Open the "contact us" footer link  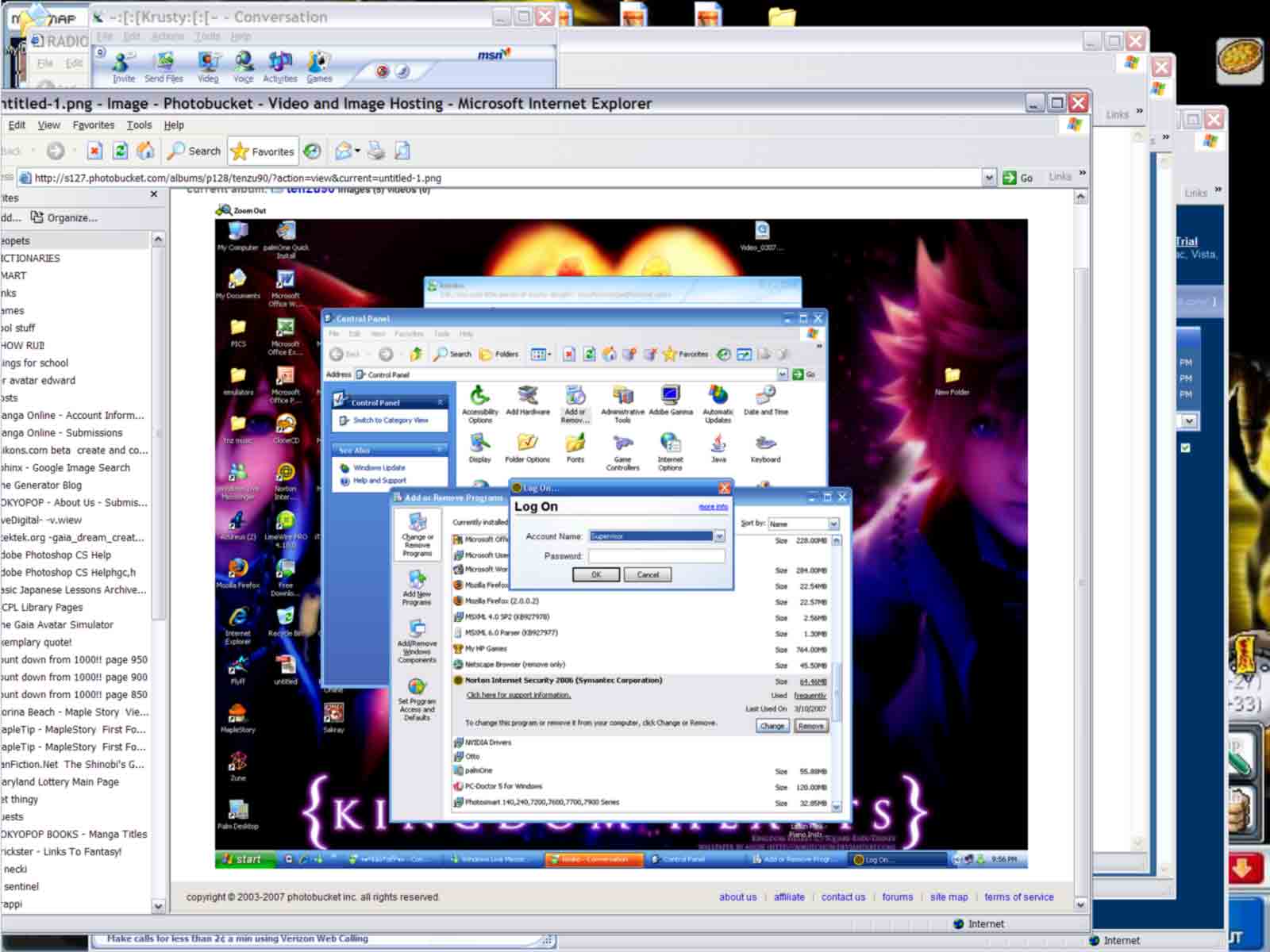coord(843,897)
